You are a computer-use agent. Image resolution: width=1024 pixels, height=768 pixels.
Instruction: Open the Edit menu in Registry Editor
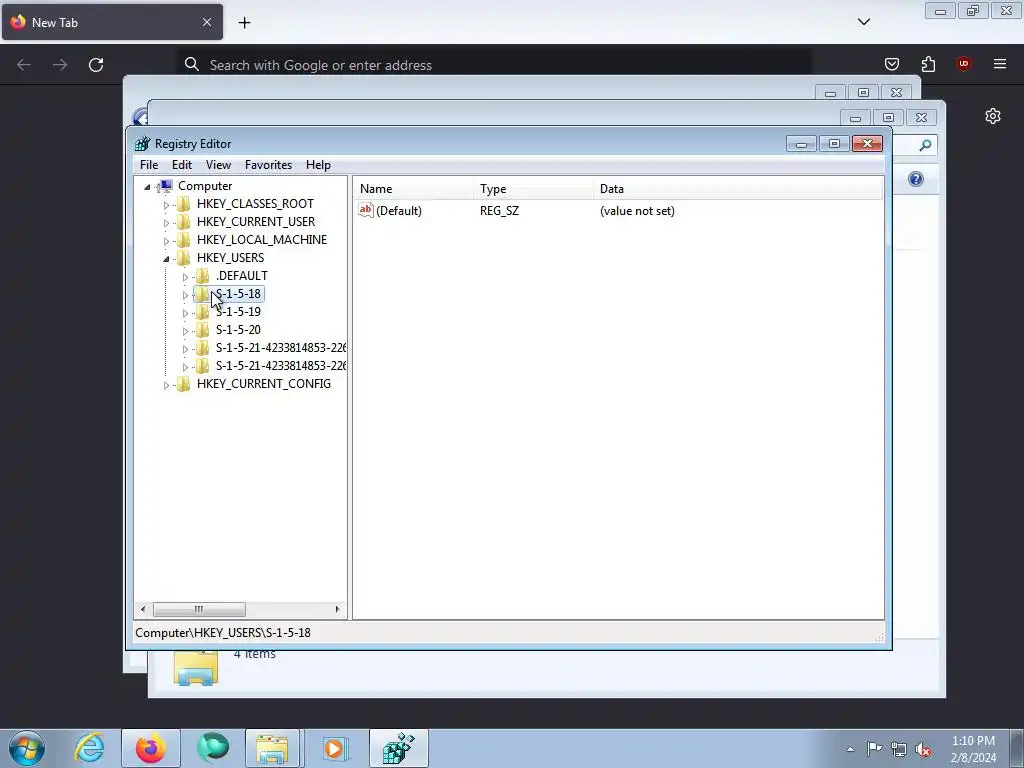click(x=182, y=165)
